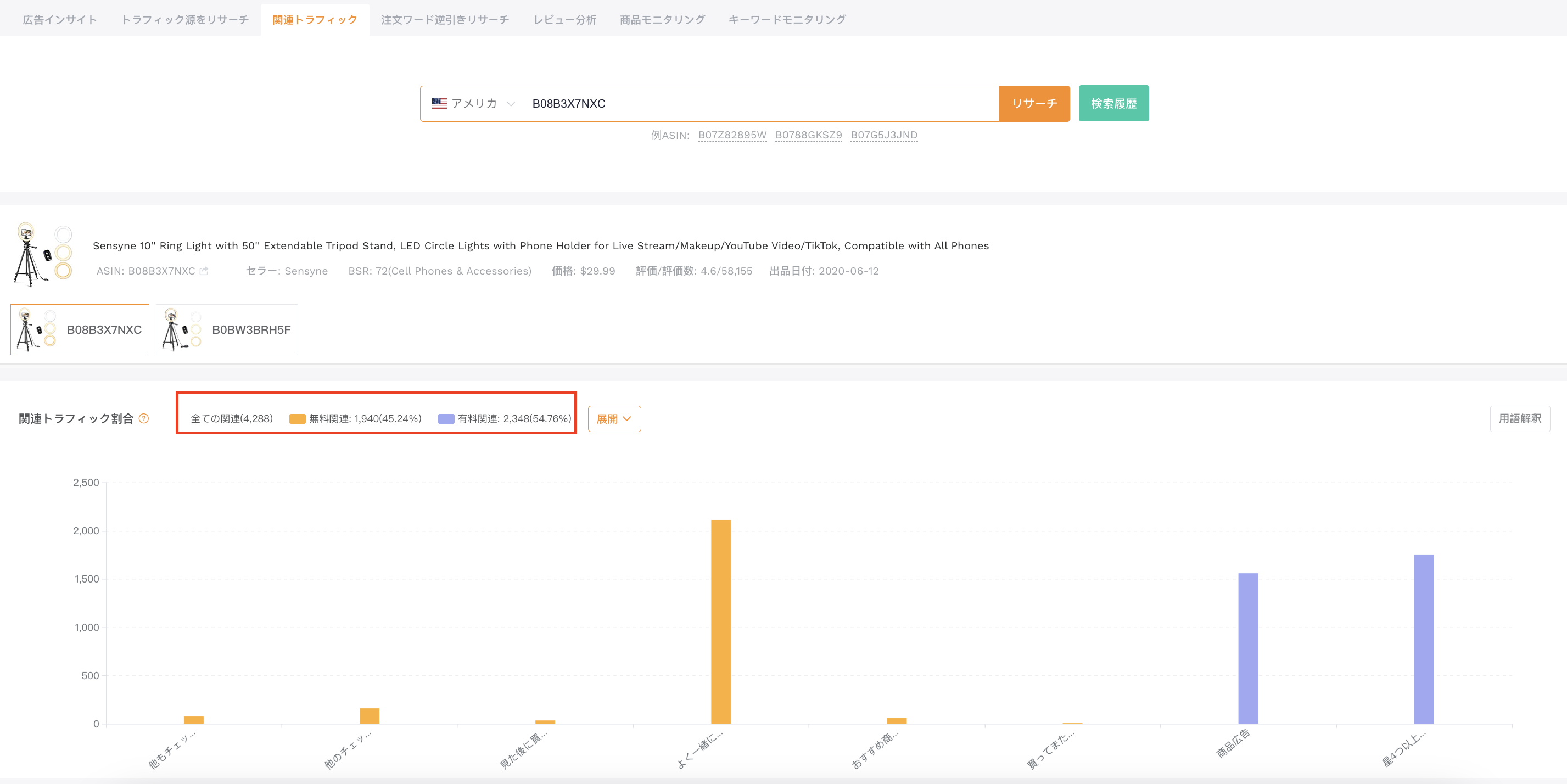Click the orange リサーチ button

click(x=1034, y=103)
